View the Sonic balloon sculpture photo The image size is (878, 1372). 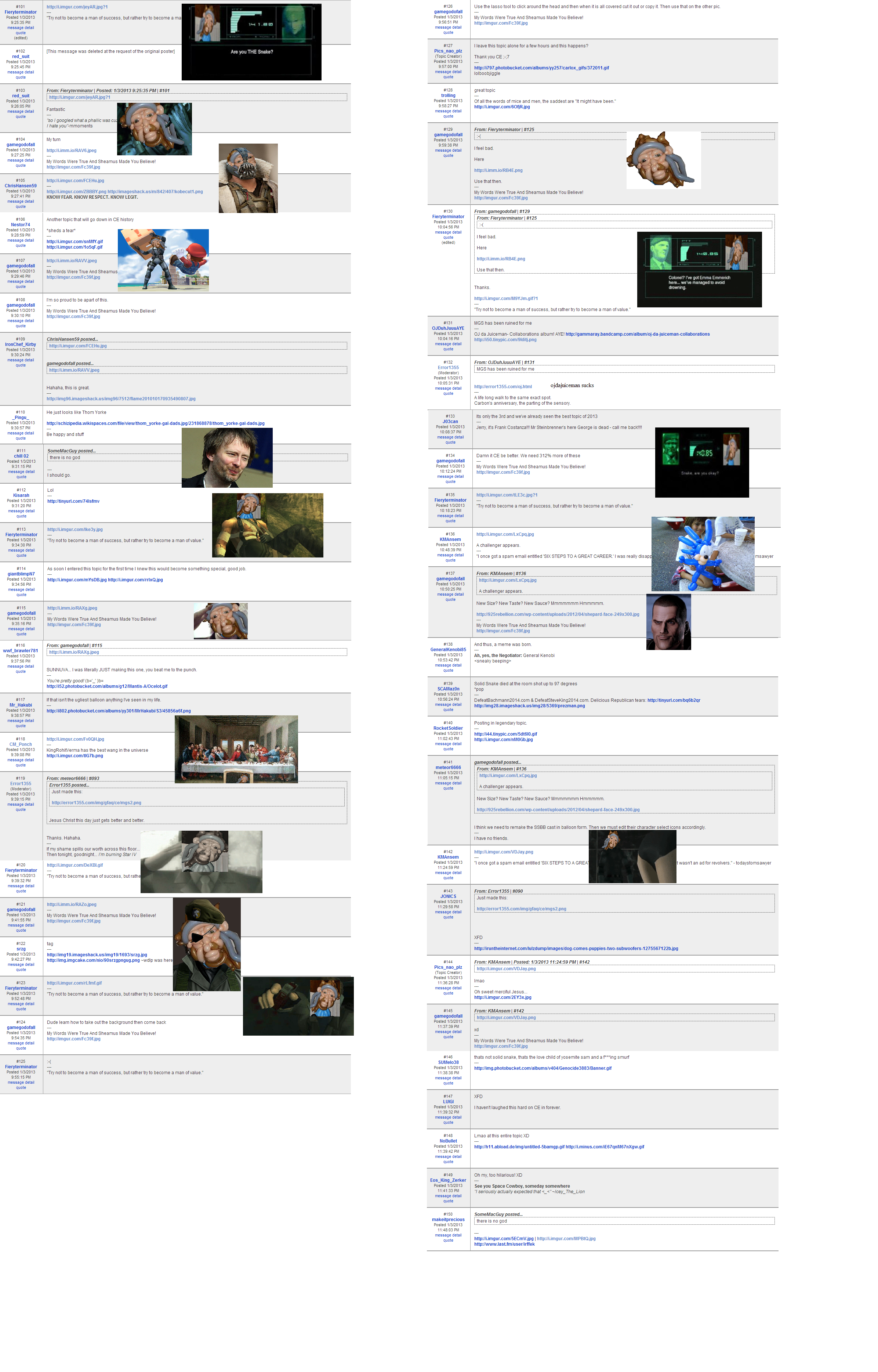(703, 554)
